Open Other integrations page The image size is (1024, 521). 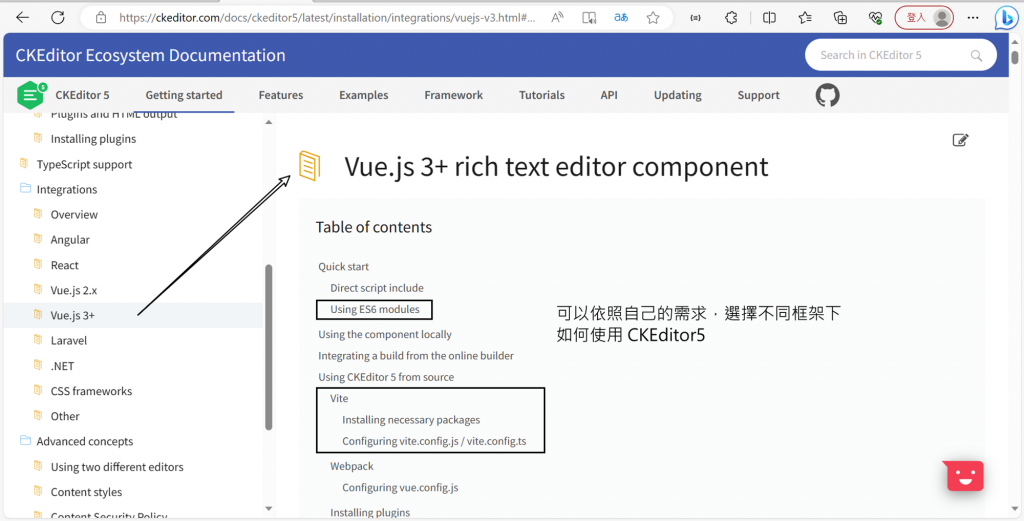point(65,417)
